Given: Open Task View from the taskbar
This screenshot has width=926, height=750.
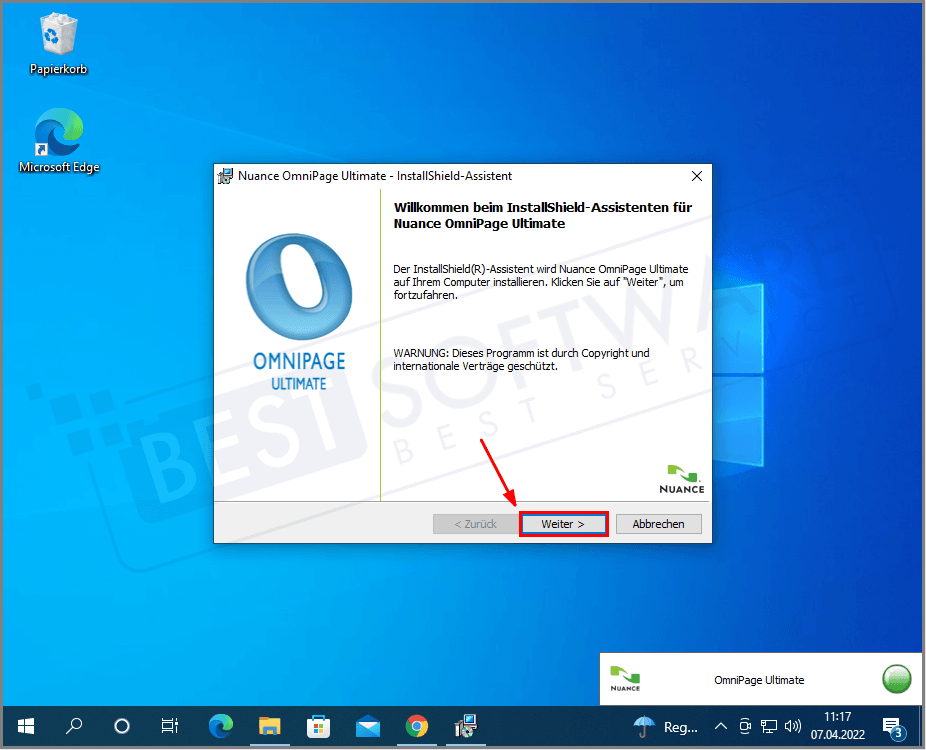Looking at the screenshot, I should (x=170, y=726).
